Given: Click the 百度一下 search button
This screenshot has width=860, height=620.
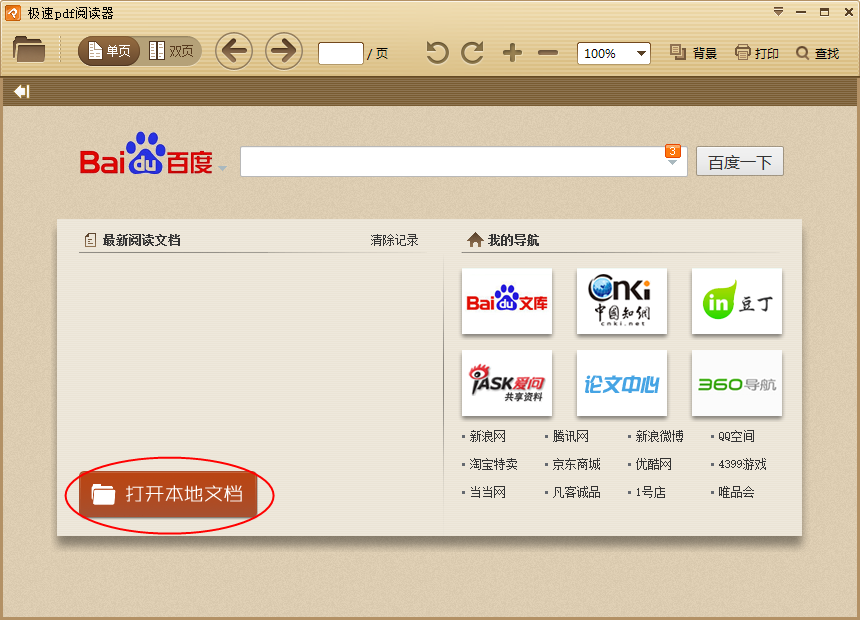Looking at the screenshot, I should pos(740,161).
